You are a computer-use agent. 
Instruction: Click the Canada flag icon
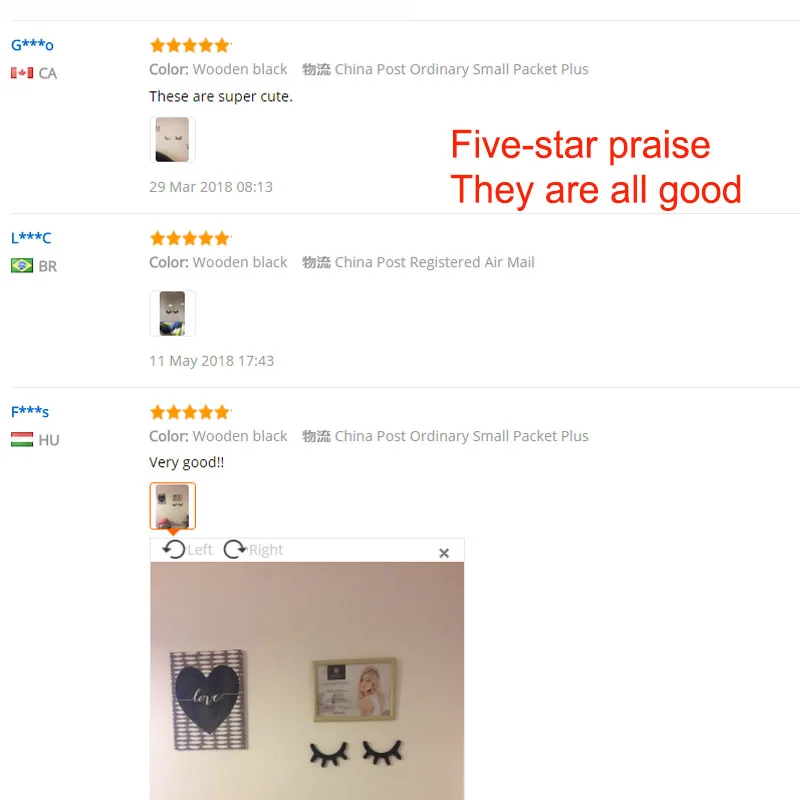point(22,73)
